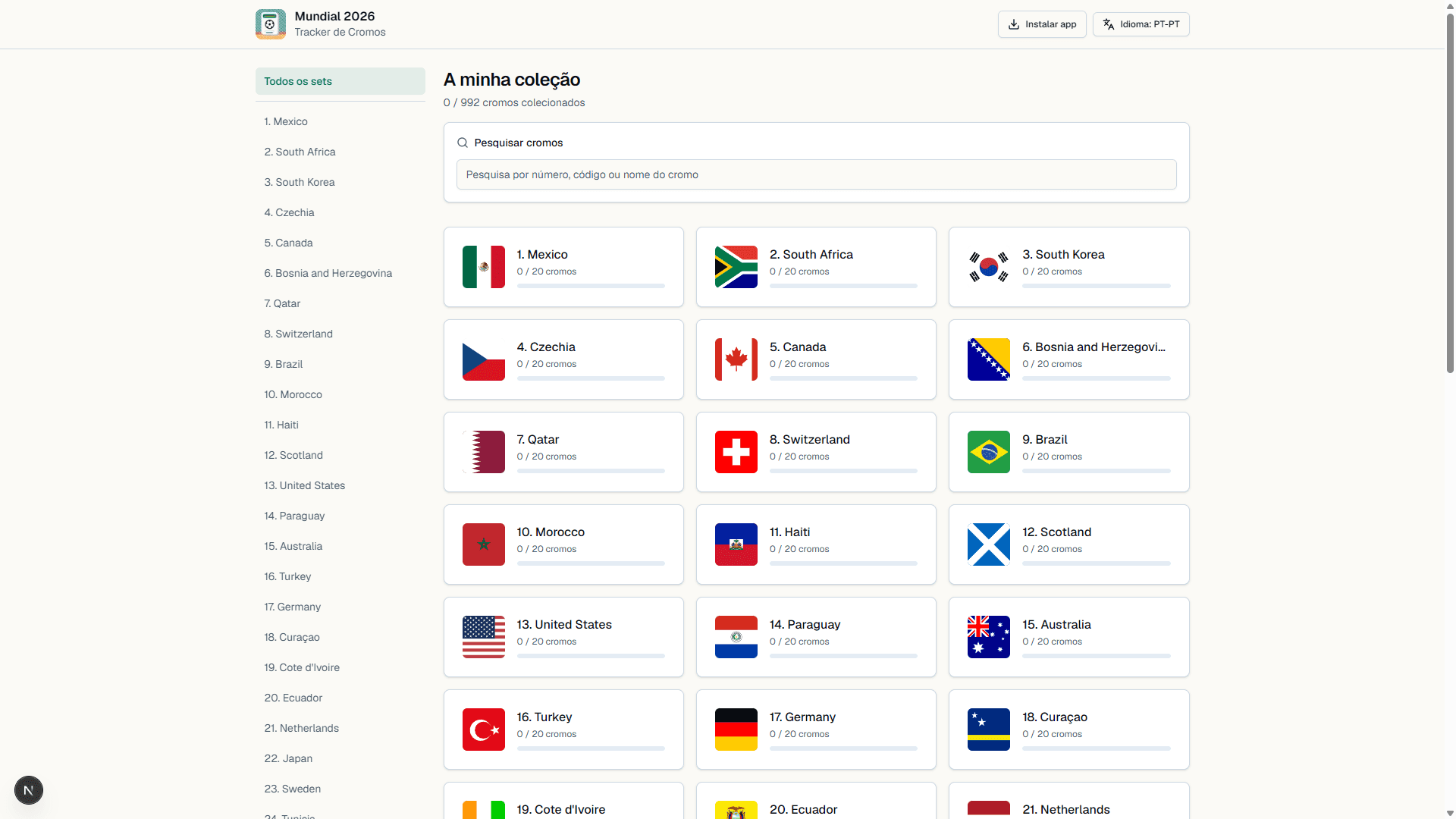Open 18. Curaçao sidebar item
This screenshot has width=1456, height=819.
tap(340, 637)
